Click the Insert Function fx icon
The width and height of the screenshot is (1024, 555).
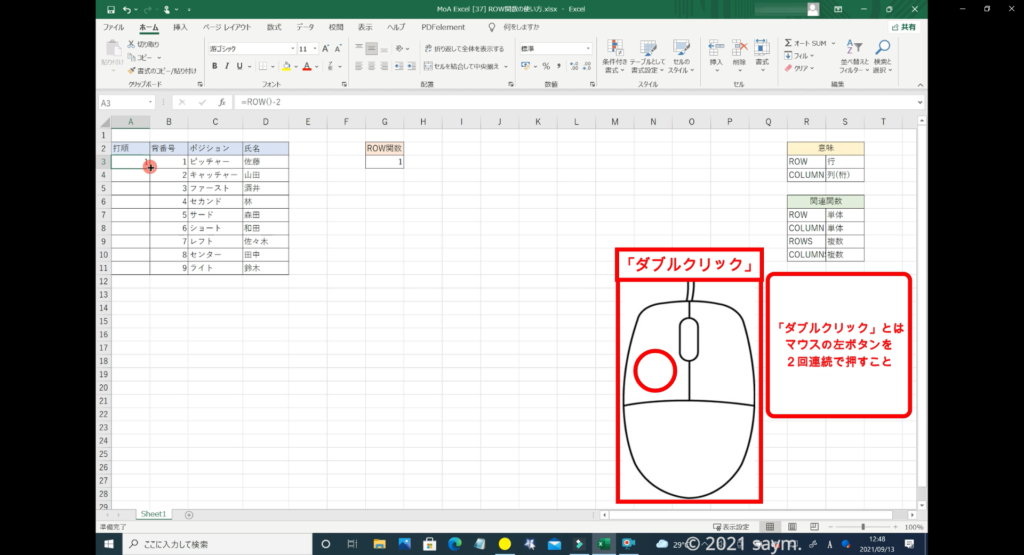[222, 103]
